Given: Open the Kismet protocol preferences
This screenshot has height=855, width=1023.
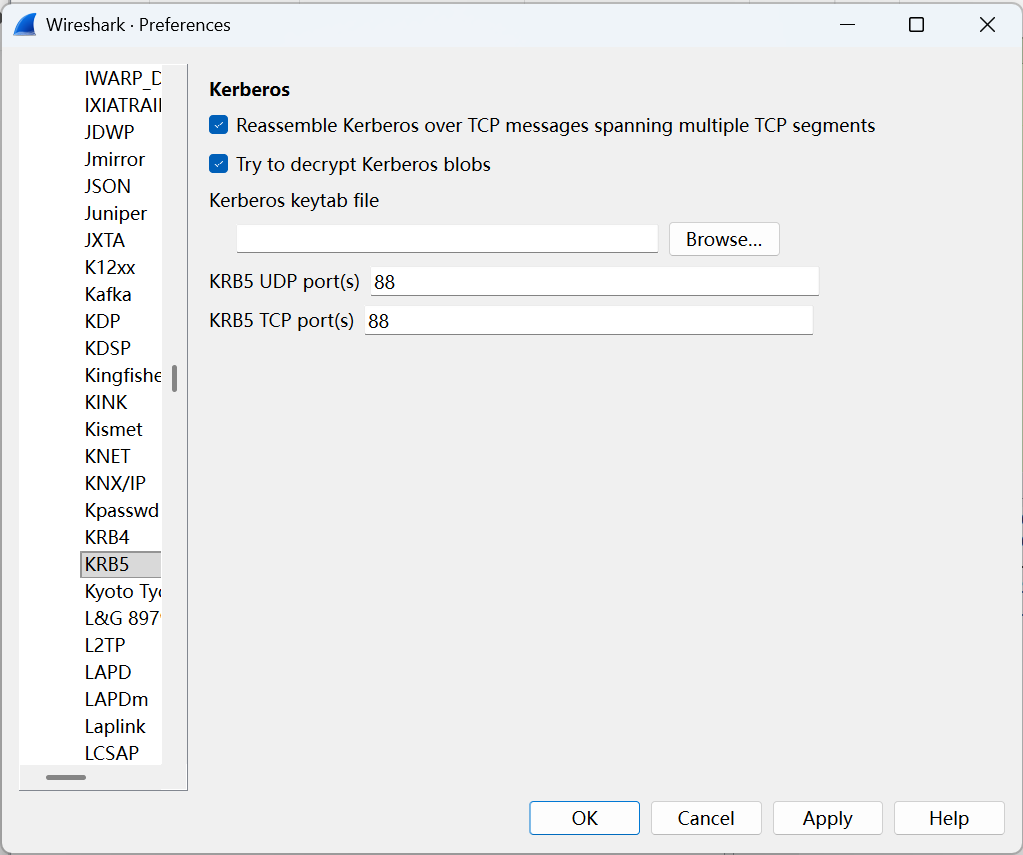Looking at the screenshot, I should pos(114,429).
